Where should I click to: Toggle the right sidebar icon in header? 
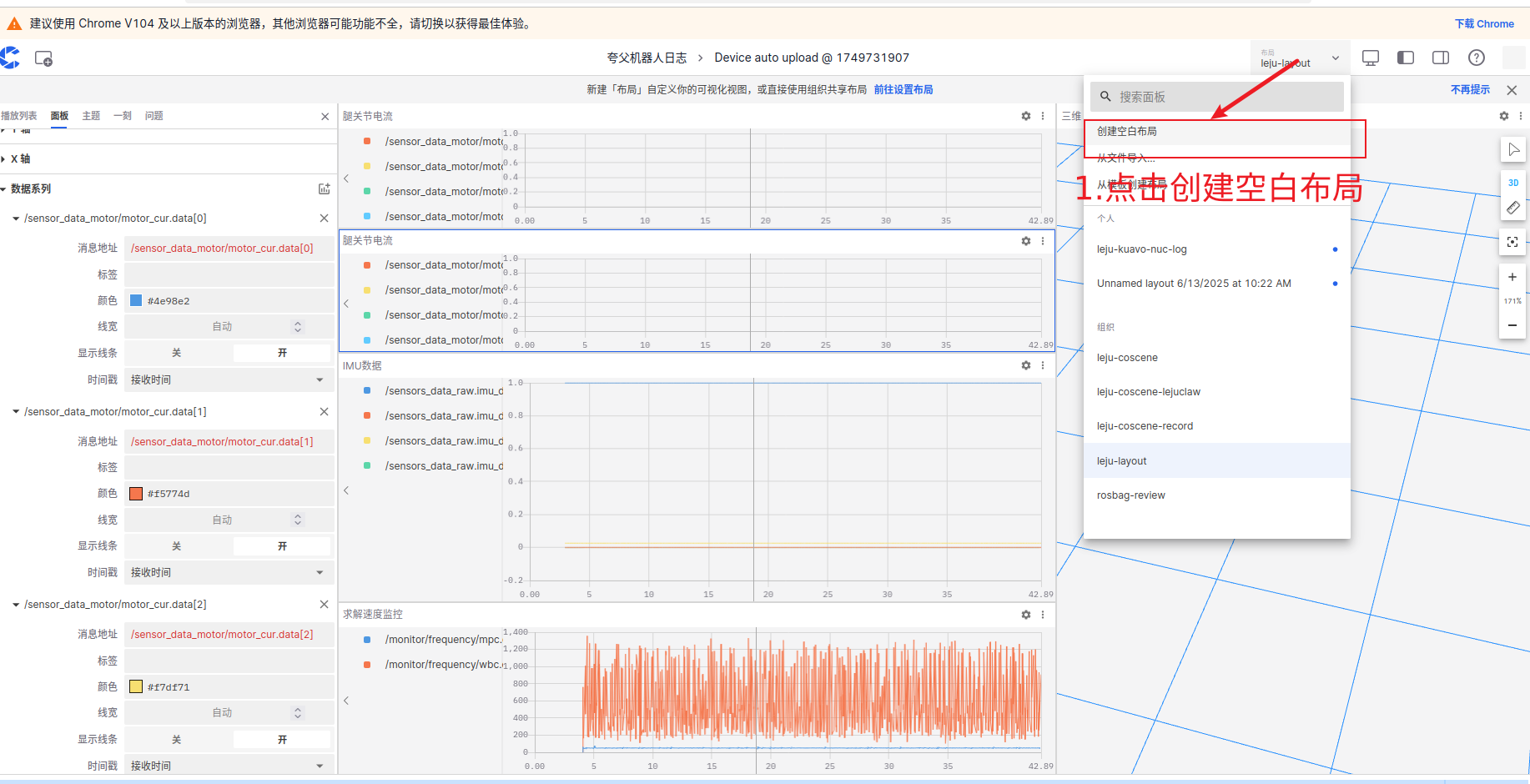coord(1440,58)
